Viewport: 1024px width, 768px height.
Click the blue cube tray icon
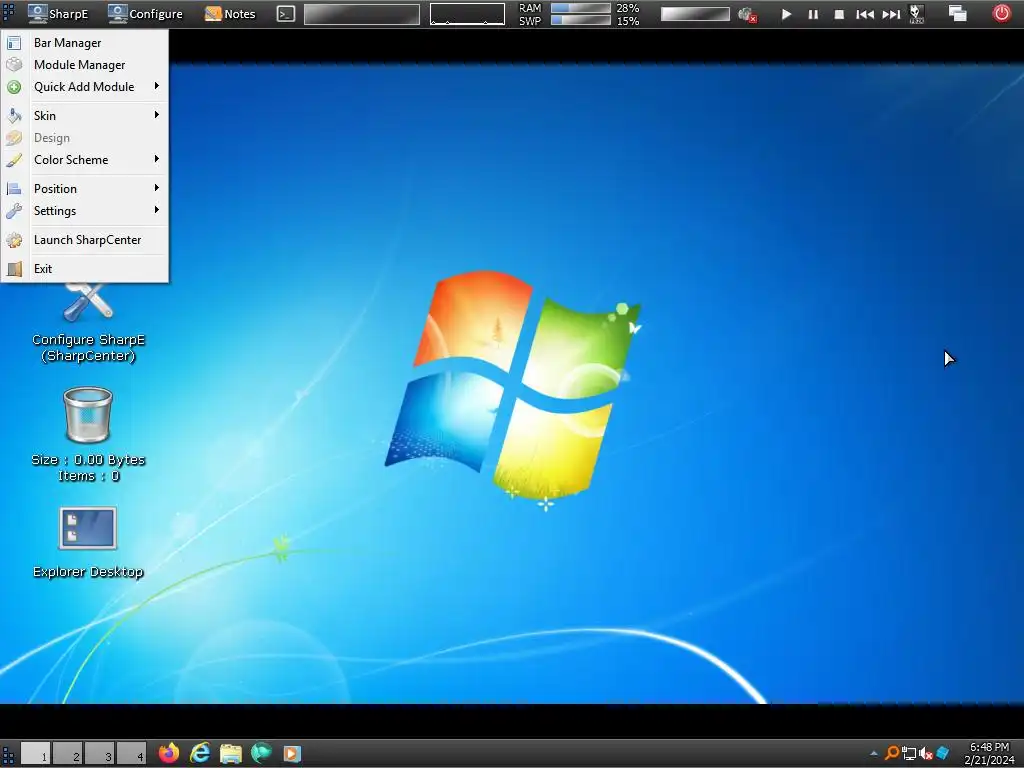click(942, 754)
